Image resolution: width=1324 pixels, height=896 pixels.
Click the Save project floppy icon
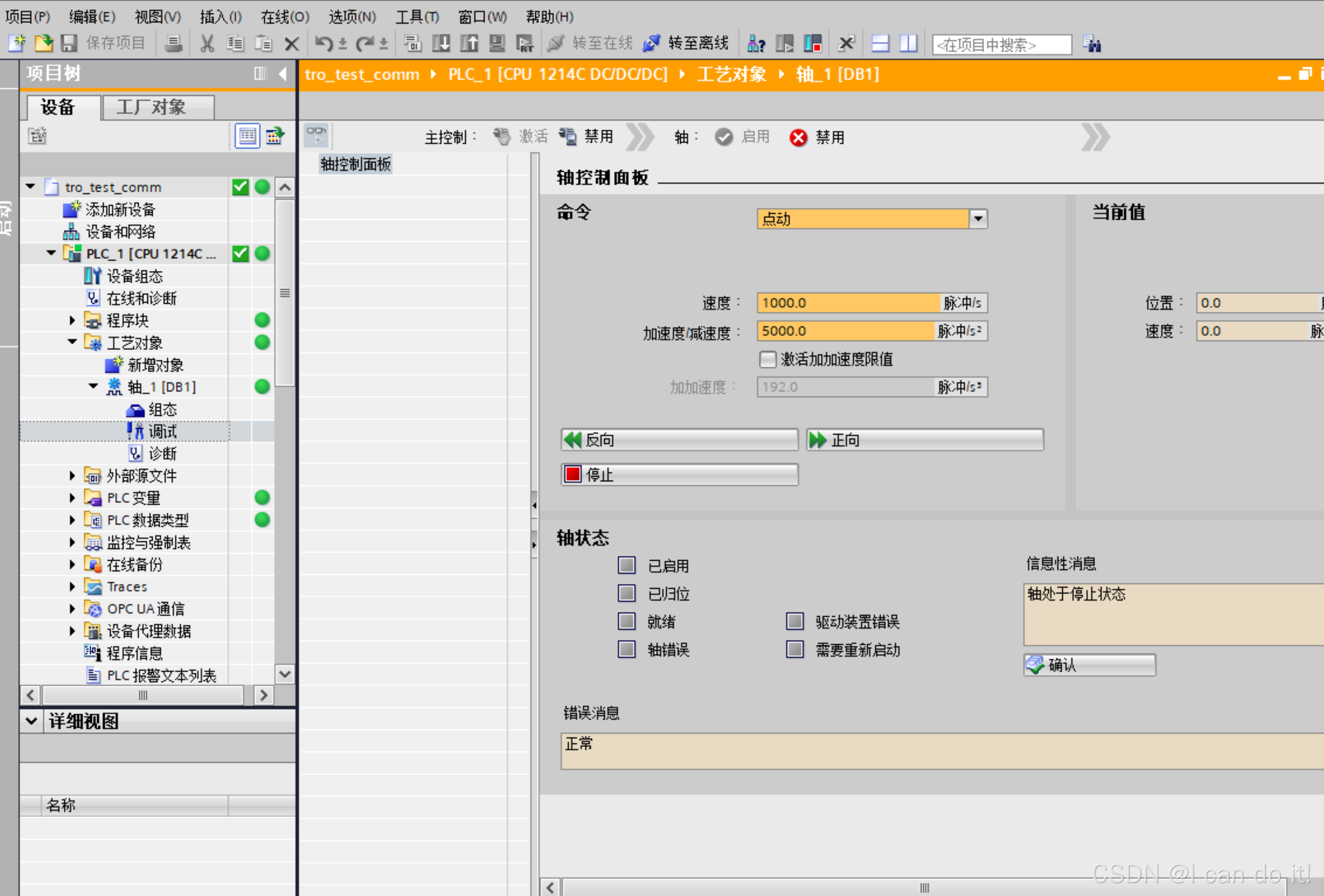(x=69, y=43)
